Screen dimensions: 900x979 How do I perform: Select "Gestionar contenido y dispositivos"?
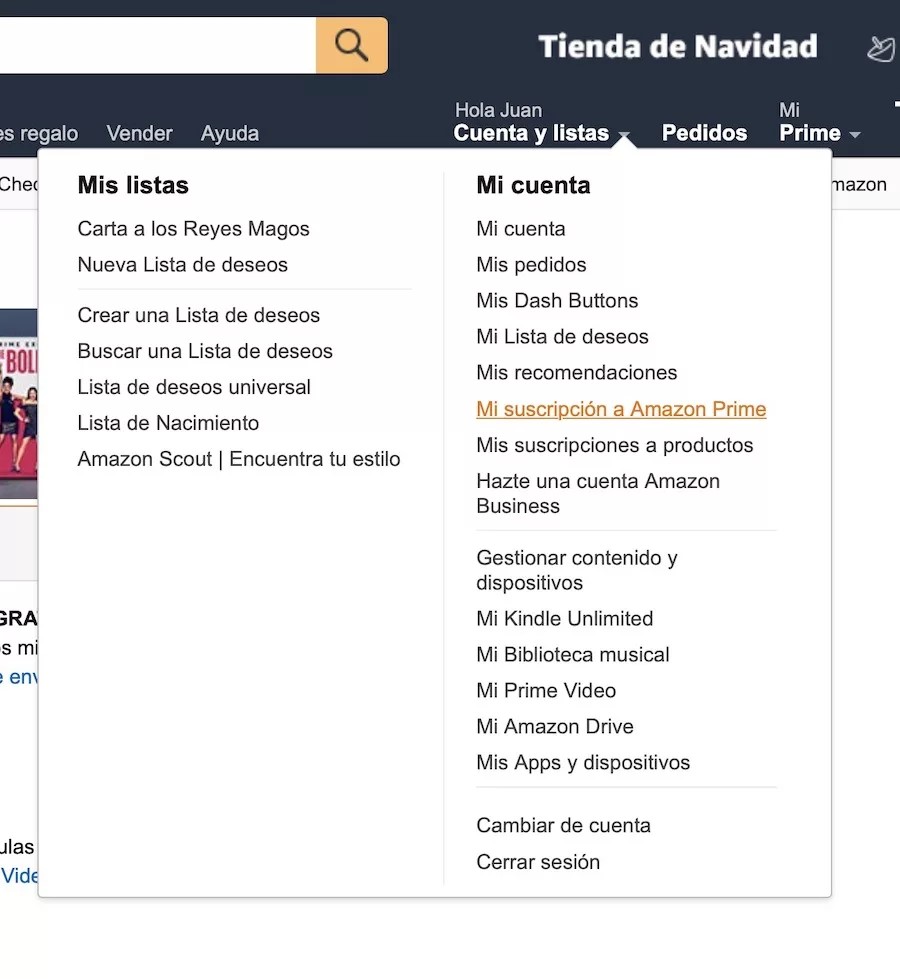[x=577, y=570]
